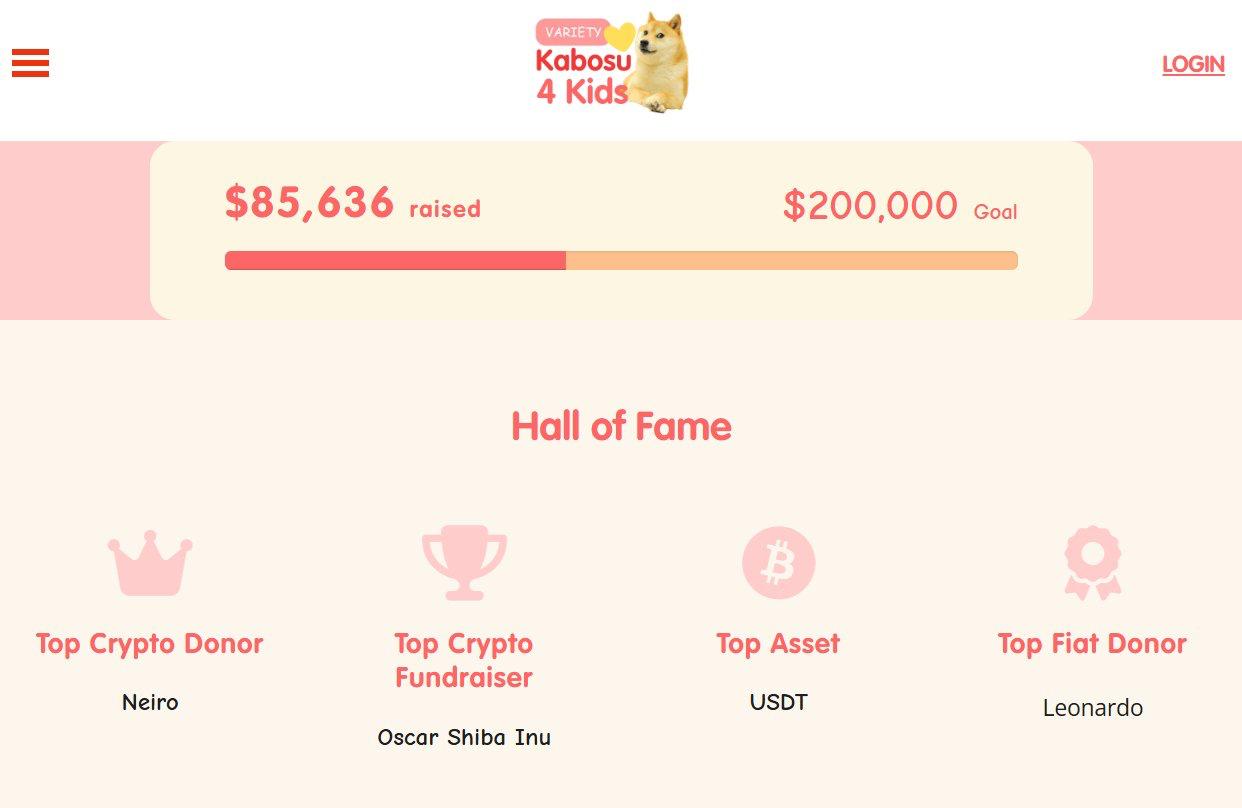Select the donor name Neiro
Viewport: 1242px width, 808px height.
click(150, 702)
